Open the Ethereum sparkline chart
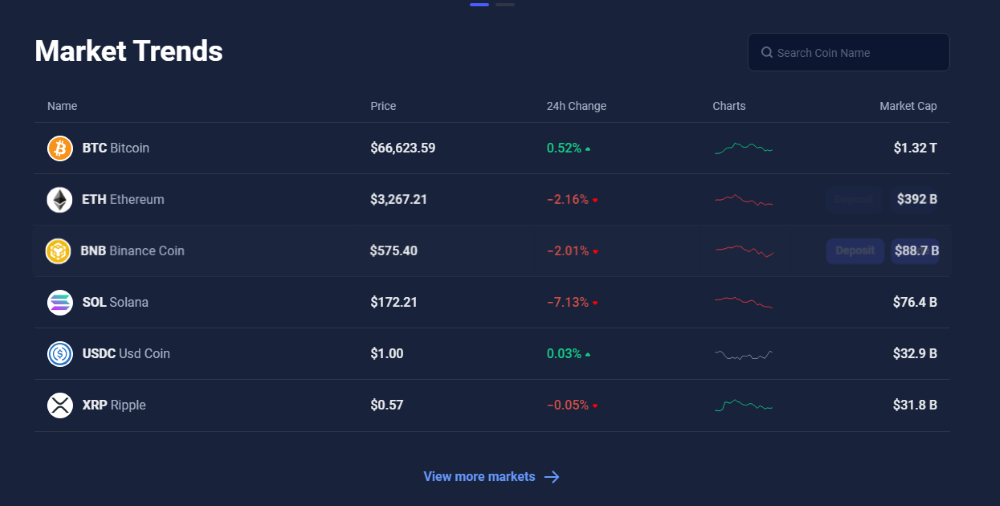1000x506 pixels. click(x=744, y=200)
